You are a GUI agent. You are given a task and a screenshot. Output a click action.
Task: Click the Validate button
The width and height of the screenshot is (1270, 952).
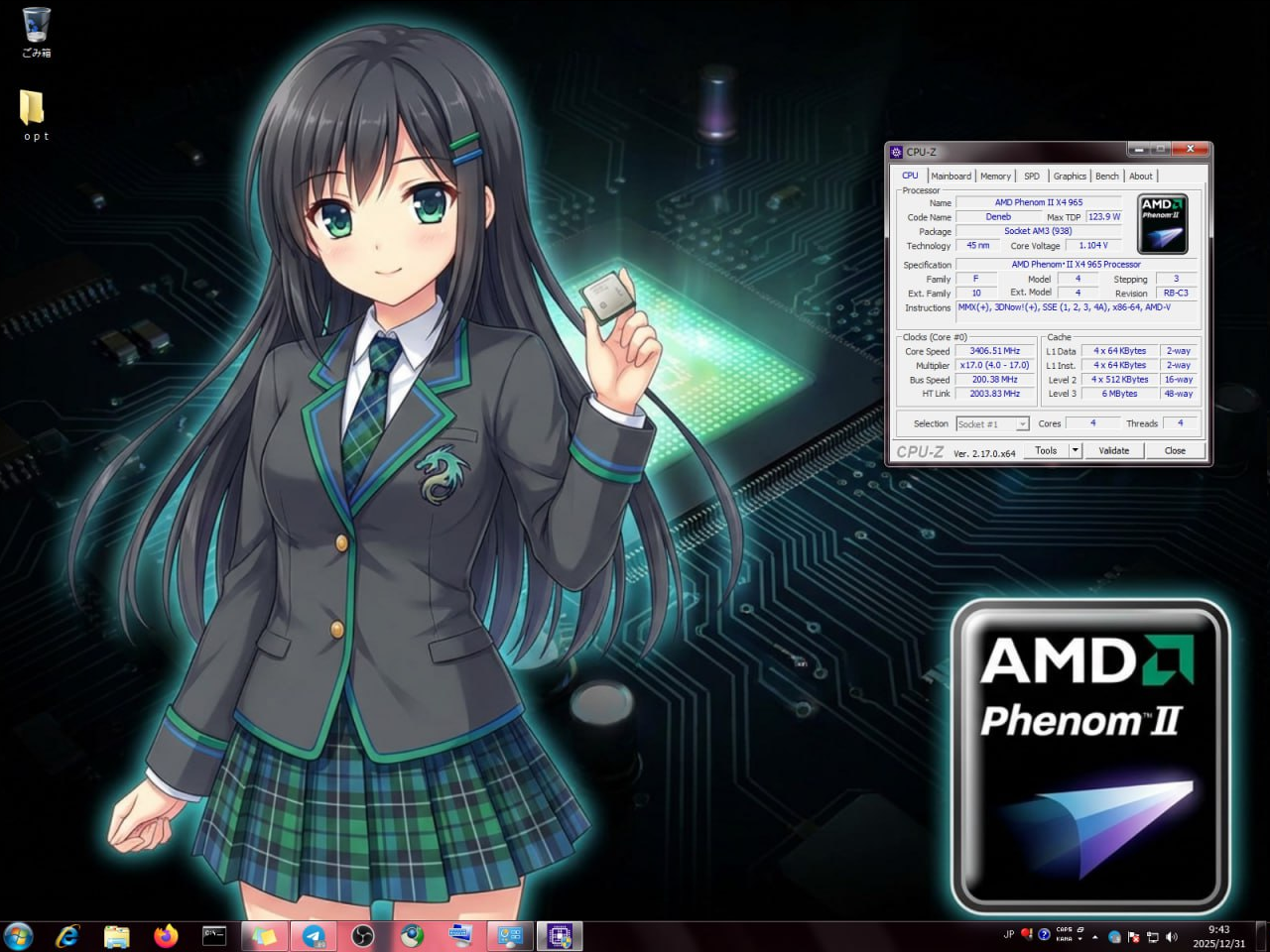pos(1114,450)
